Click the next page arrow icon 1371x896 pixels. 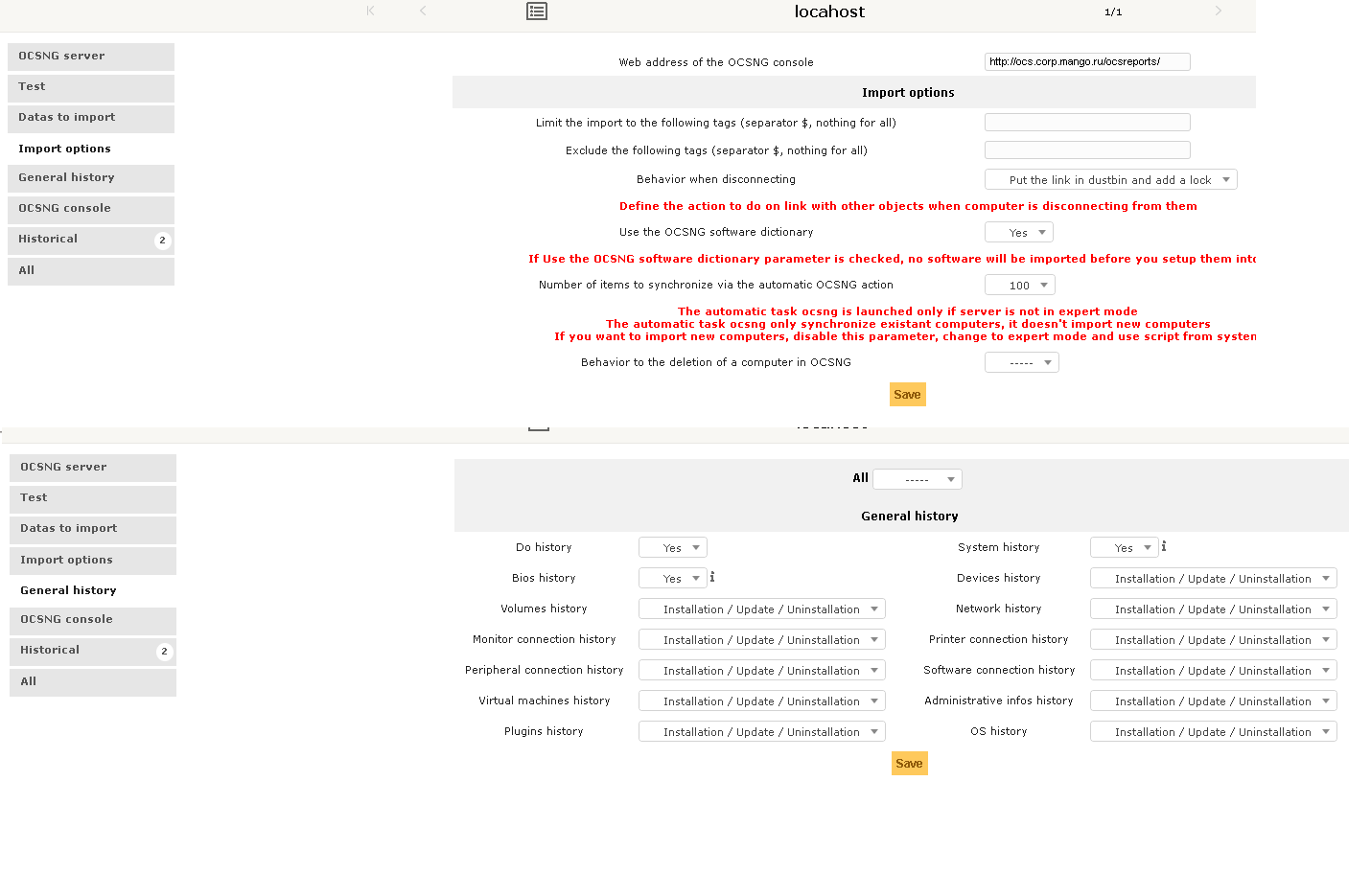coord(1218,11)
